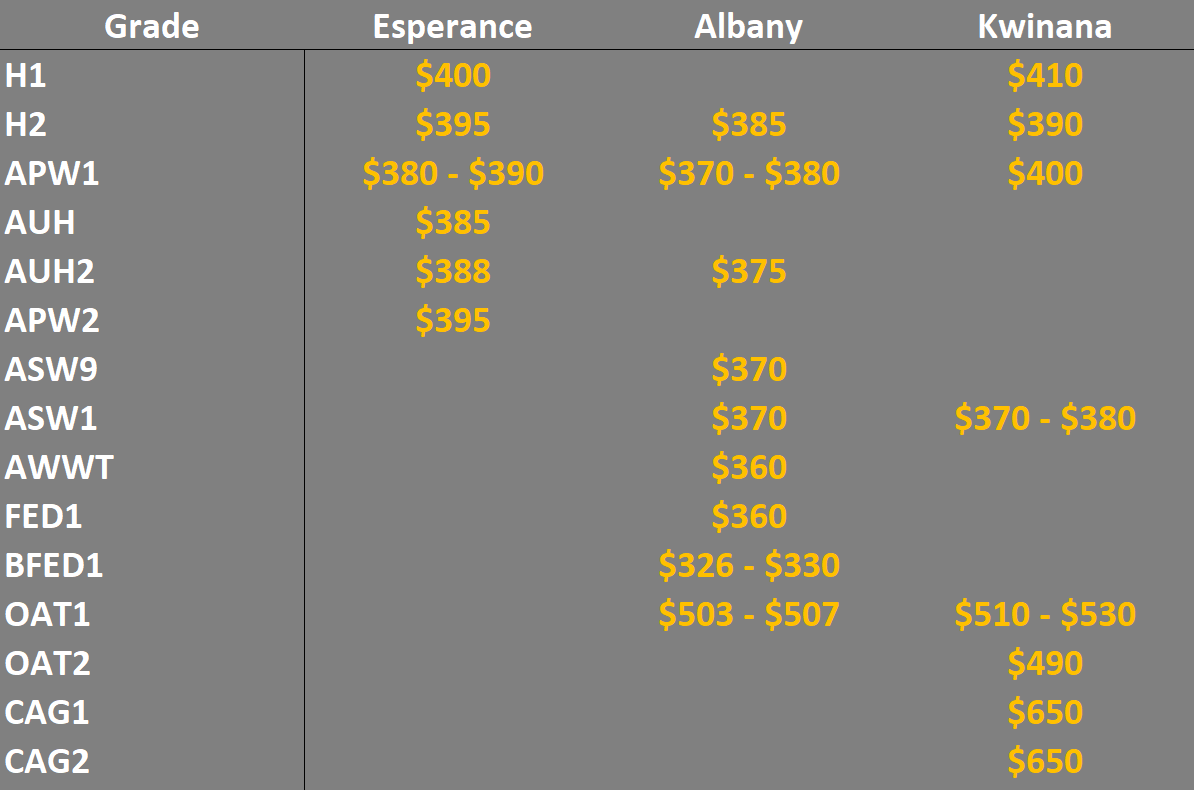Select the $400 Esperance H1 price
Screen dimensions: 1194x790
click(x=453, y=75)
